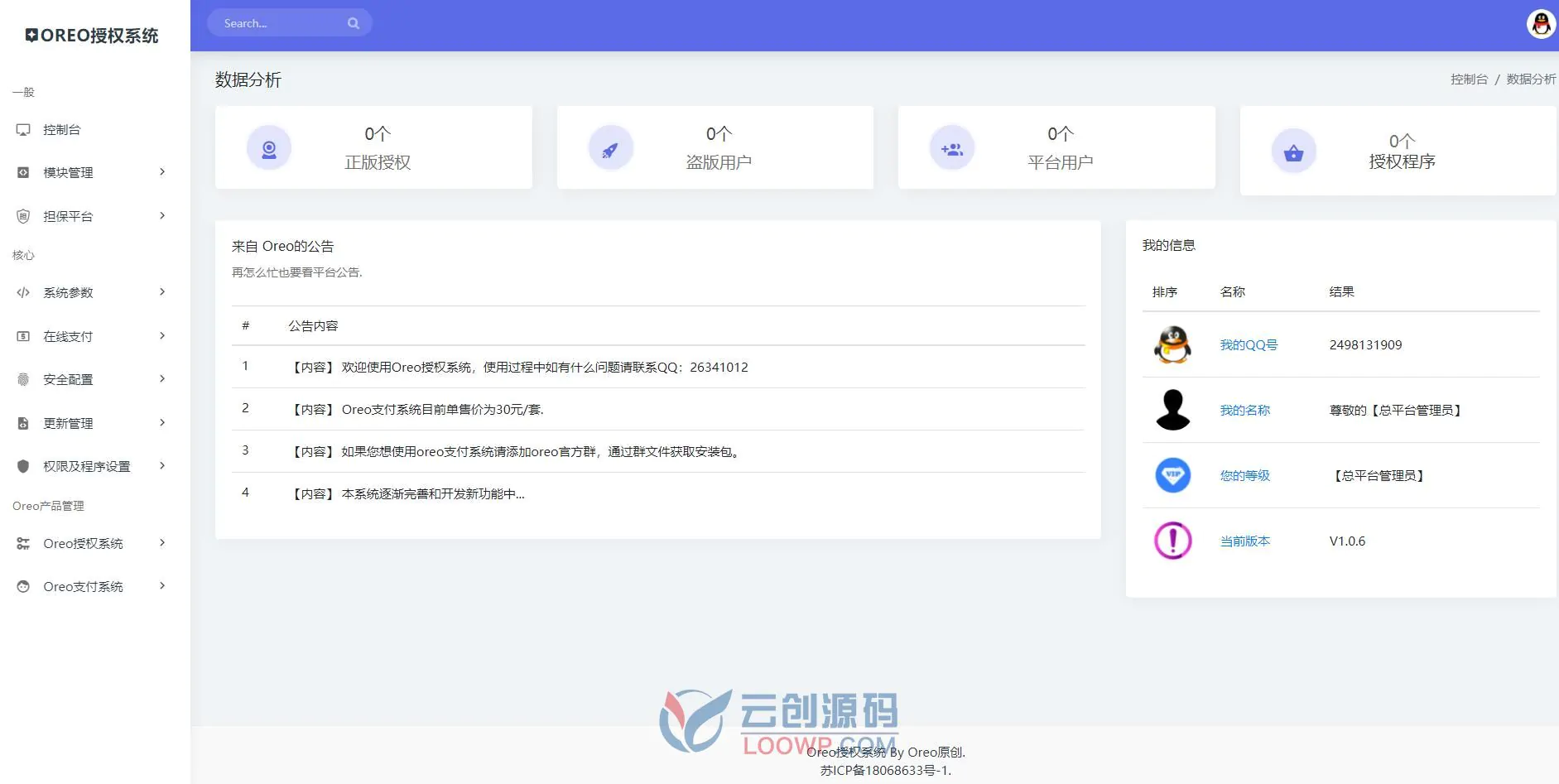Image resolution: width=1559 pixels, height=784 pixels.
Task: Click the OREO授权系统 logo
Action: 91,36
